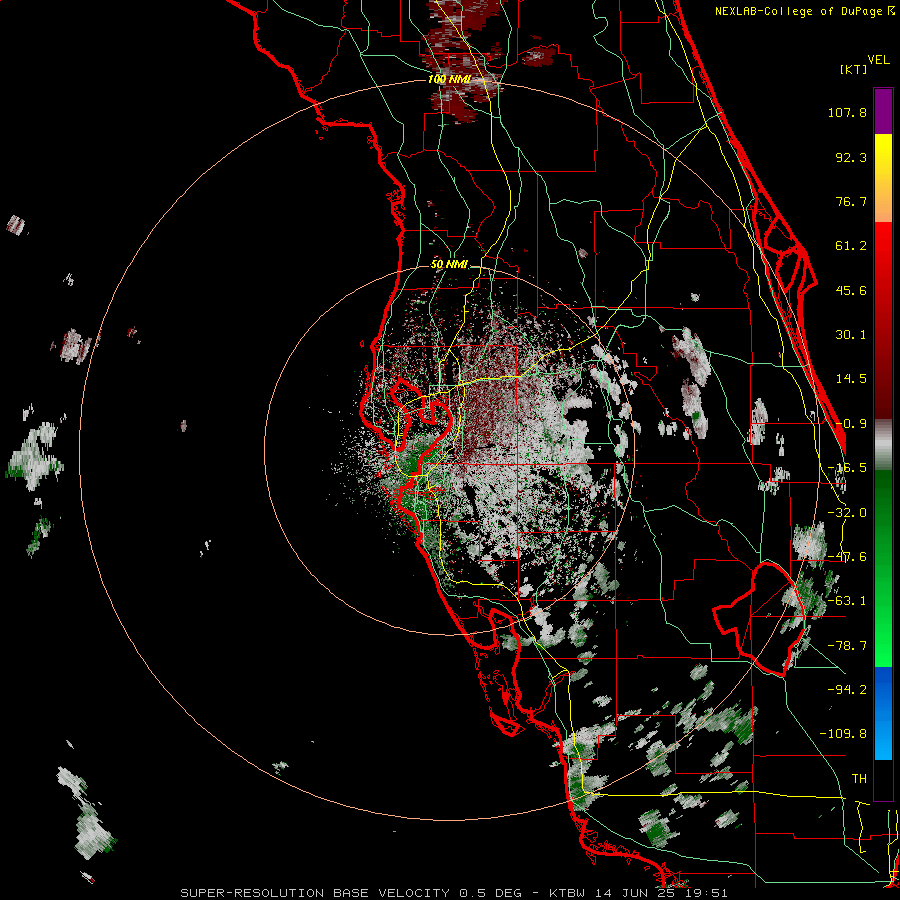The height and width of the screenshot is (900, 900).
Task: Click the [KT] units label
Action: (x=853, y=69)
